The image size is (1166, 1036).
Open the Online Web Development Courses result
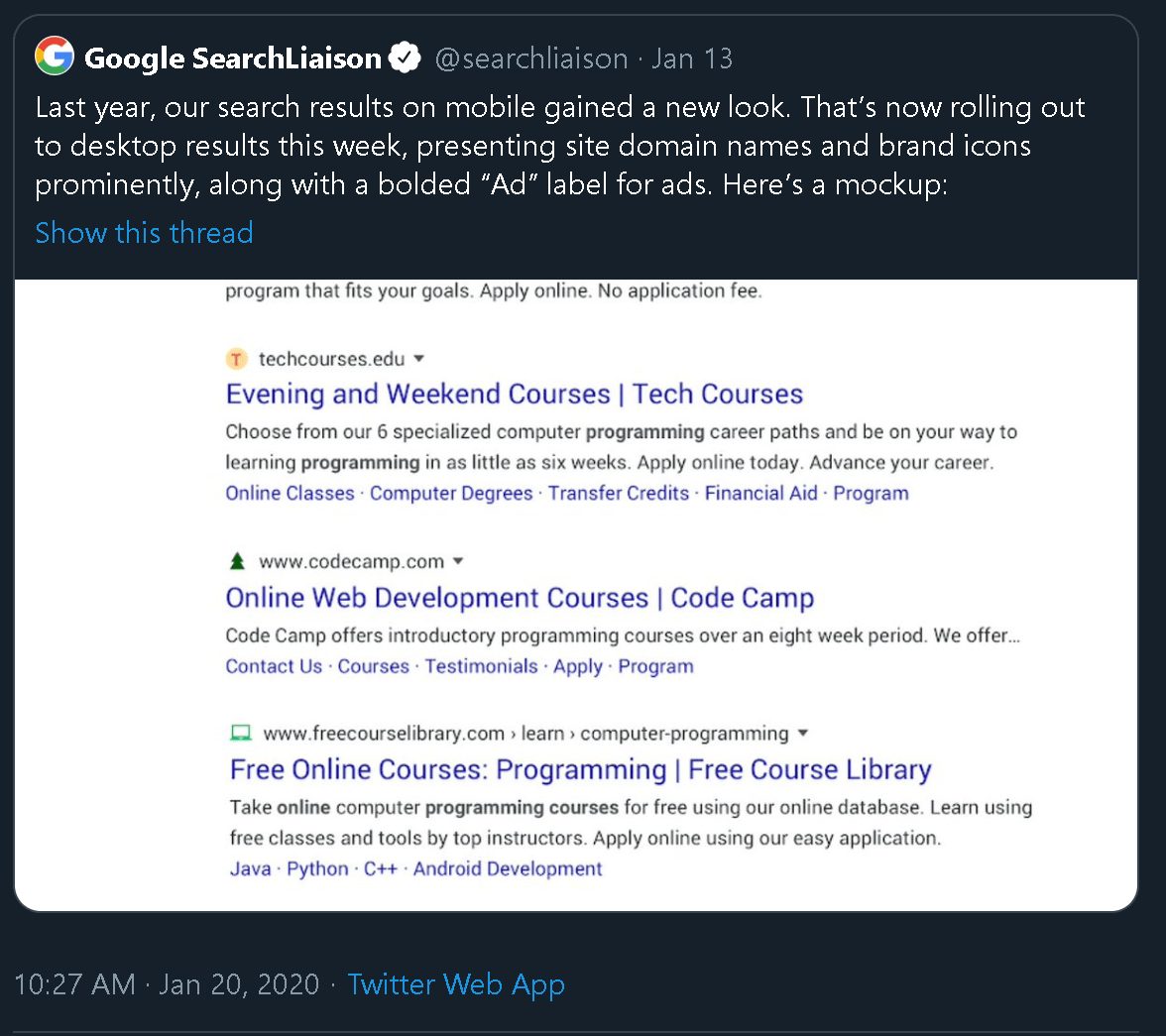[x=520, y=597]
